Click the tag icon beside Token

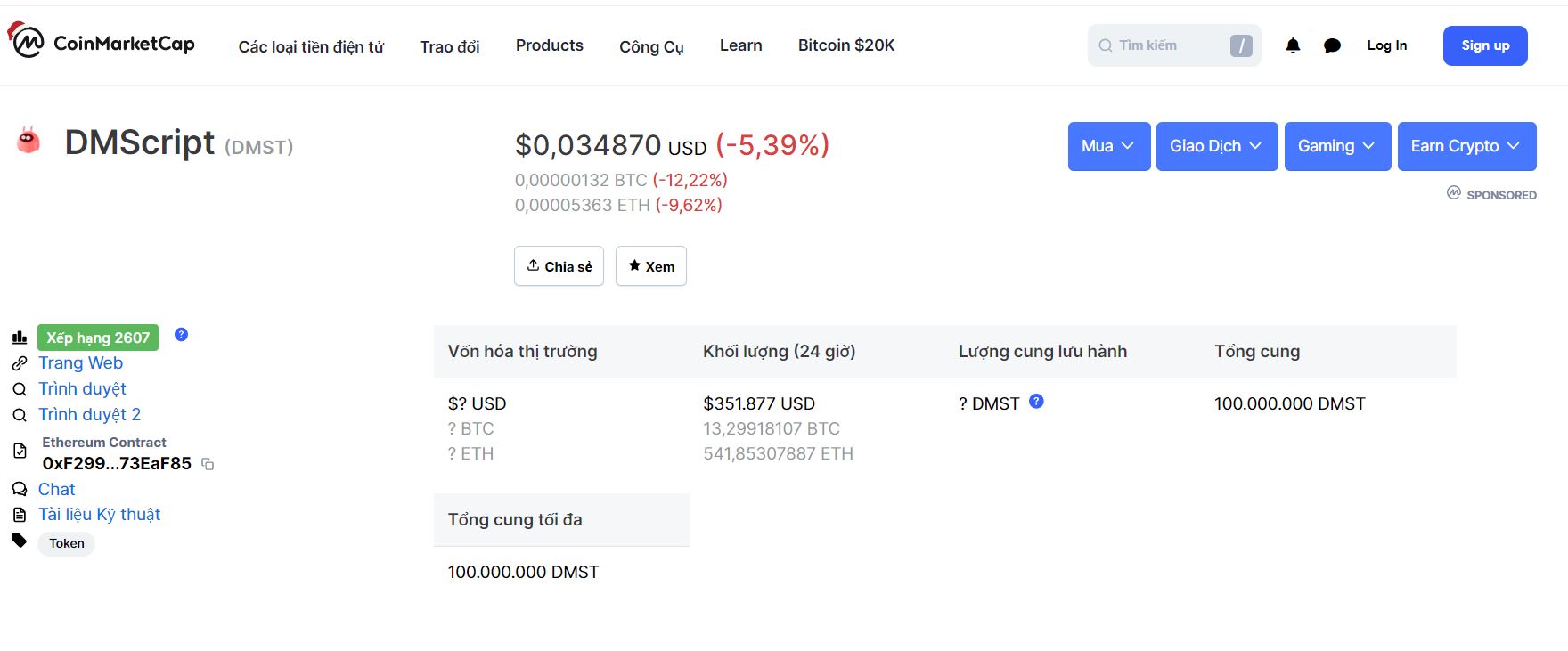point(20,541)
